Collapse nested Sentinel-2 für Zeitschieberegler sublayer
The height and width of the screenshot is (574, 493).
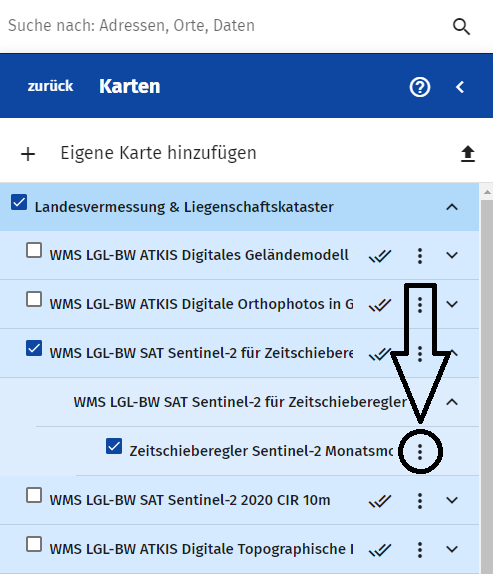tap(452, 402)
